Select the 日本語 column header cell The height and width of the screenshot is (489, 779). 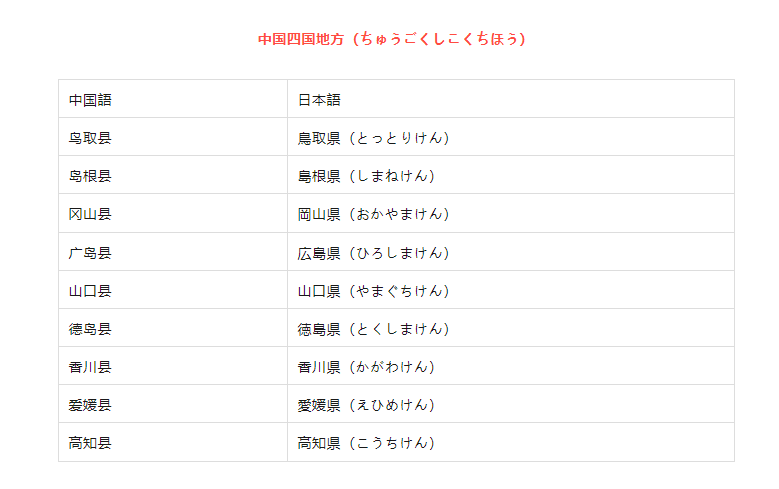pos(511,99)
